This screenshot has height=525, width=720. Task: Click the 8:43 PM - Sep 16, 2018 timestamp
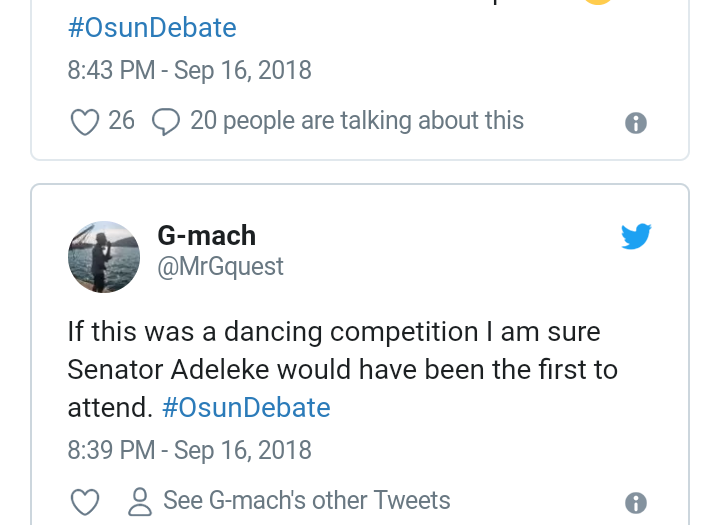point(189,70)
